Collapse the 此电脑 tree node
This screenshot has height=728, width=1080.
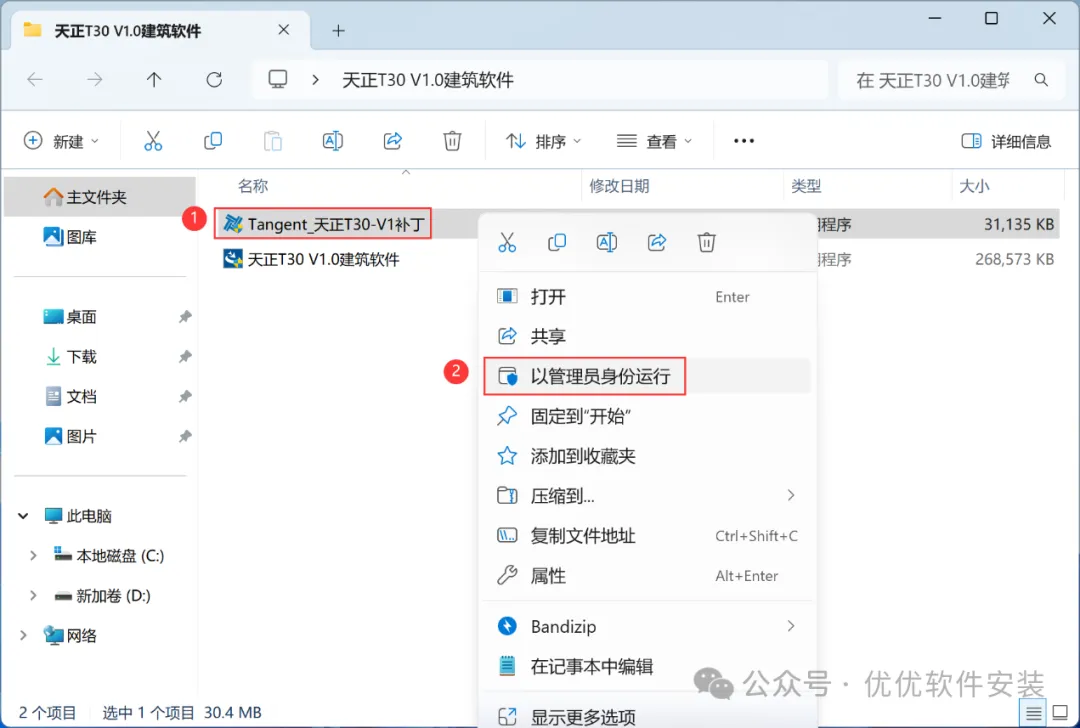coord(23,516)
